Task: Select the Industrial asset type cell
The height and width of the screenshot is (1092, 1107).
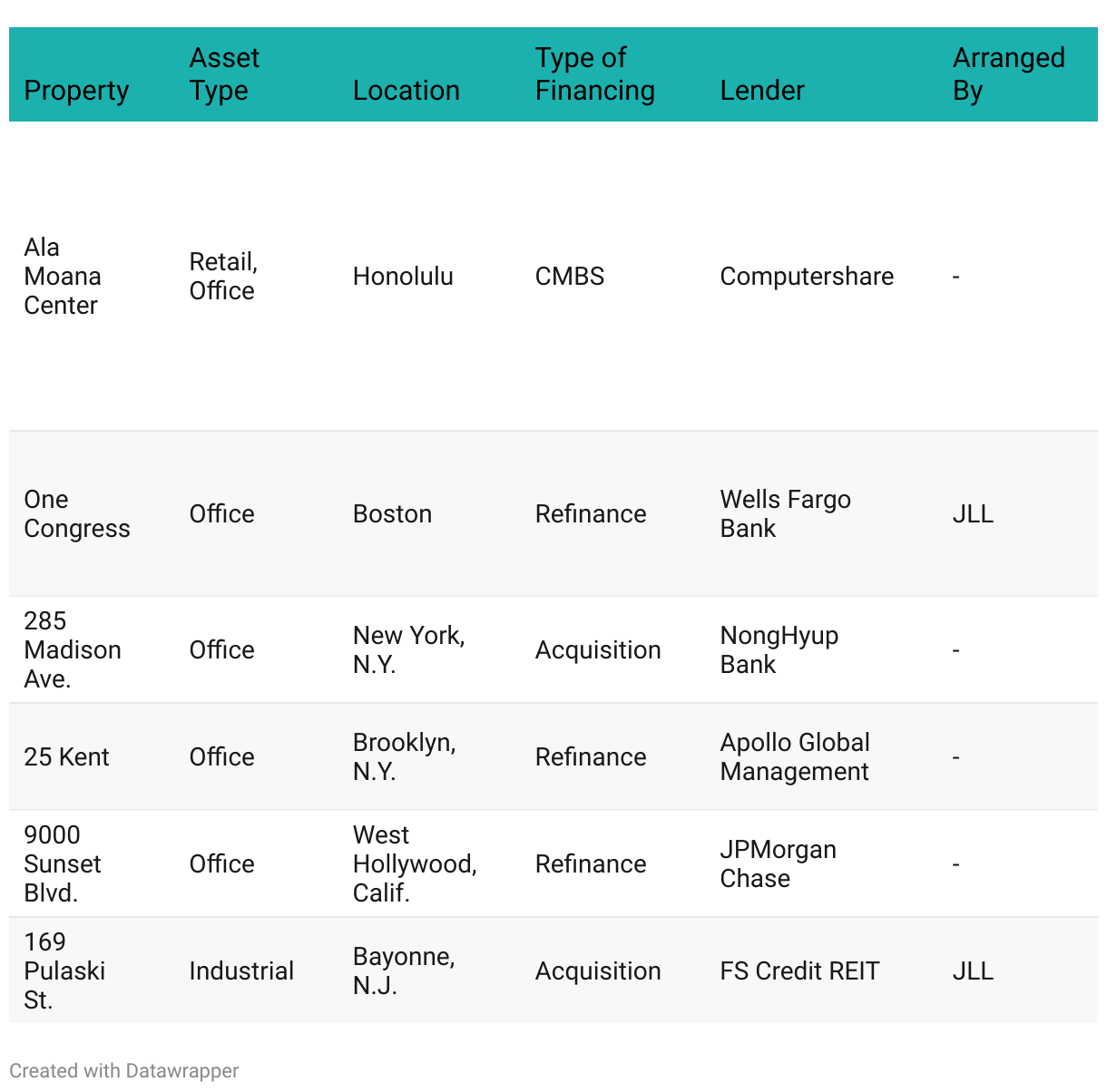Action: (x=241, y=971)
